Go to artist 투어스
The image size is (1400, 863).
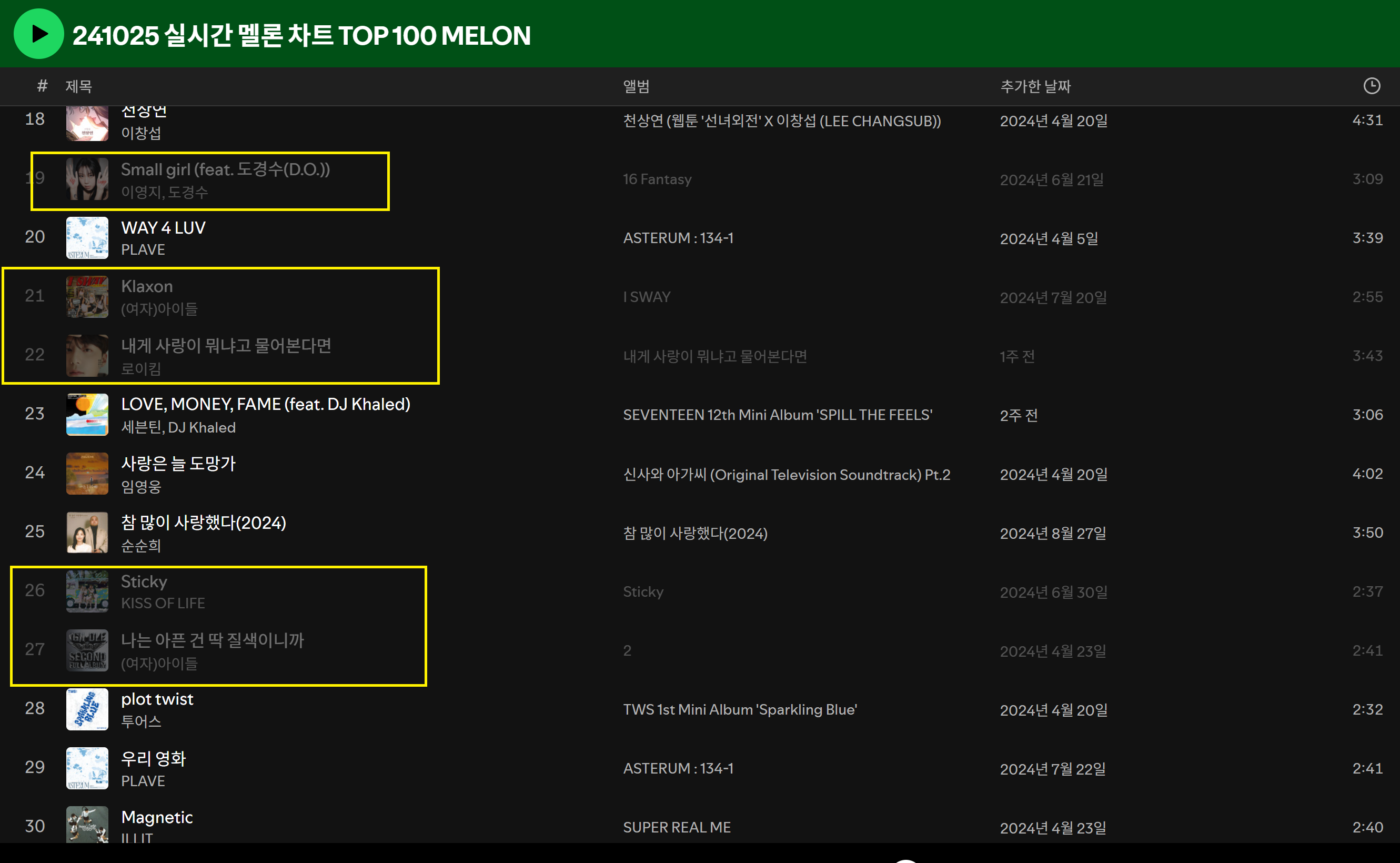point(141,721)
